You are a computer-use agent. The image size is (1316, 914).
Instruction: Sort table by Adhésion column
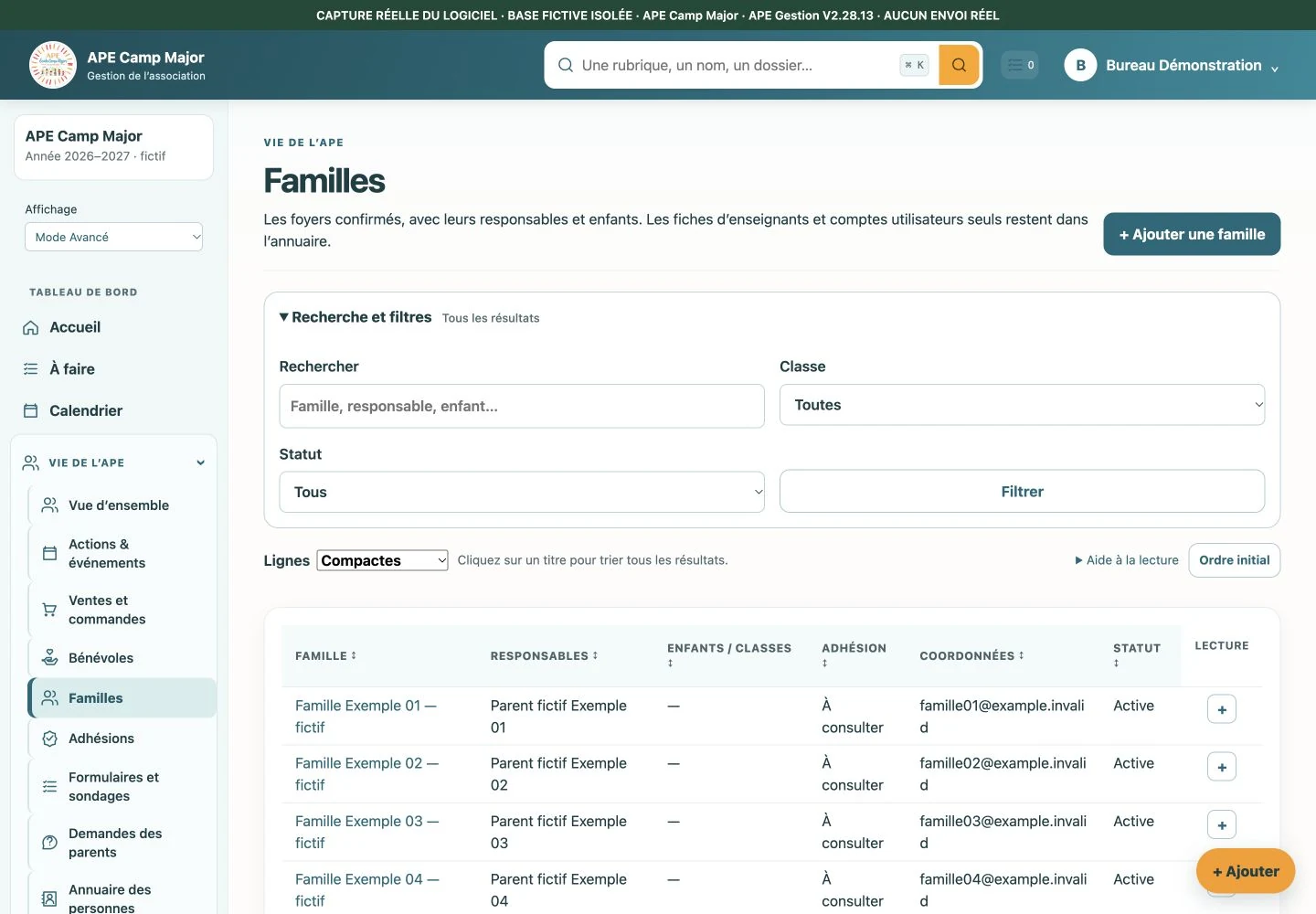coord(854,655)
